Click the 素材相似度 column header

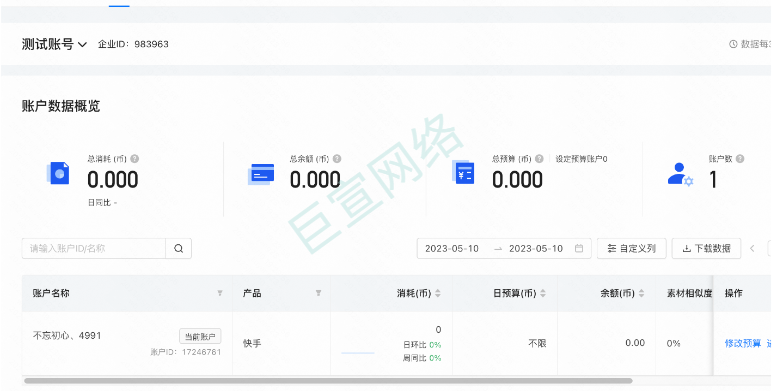click(x=689, y=293)
